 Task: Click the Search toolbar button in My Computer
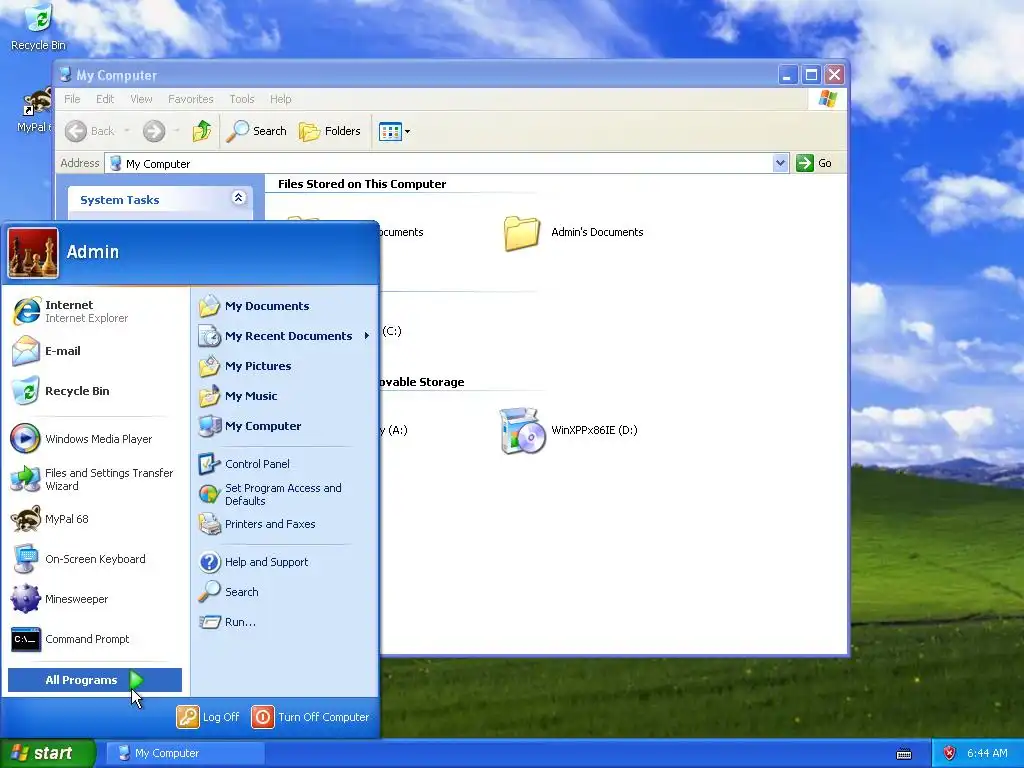click(256, 131)
